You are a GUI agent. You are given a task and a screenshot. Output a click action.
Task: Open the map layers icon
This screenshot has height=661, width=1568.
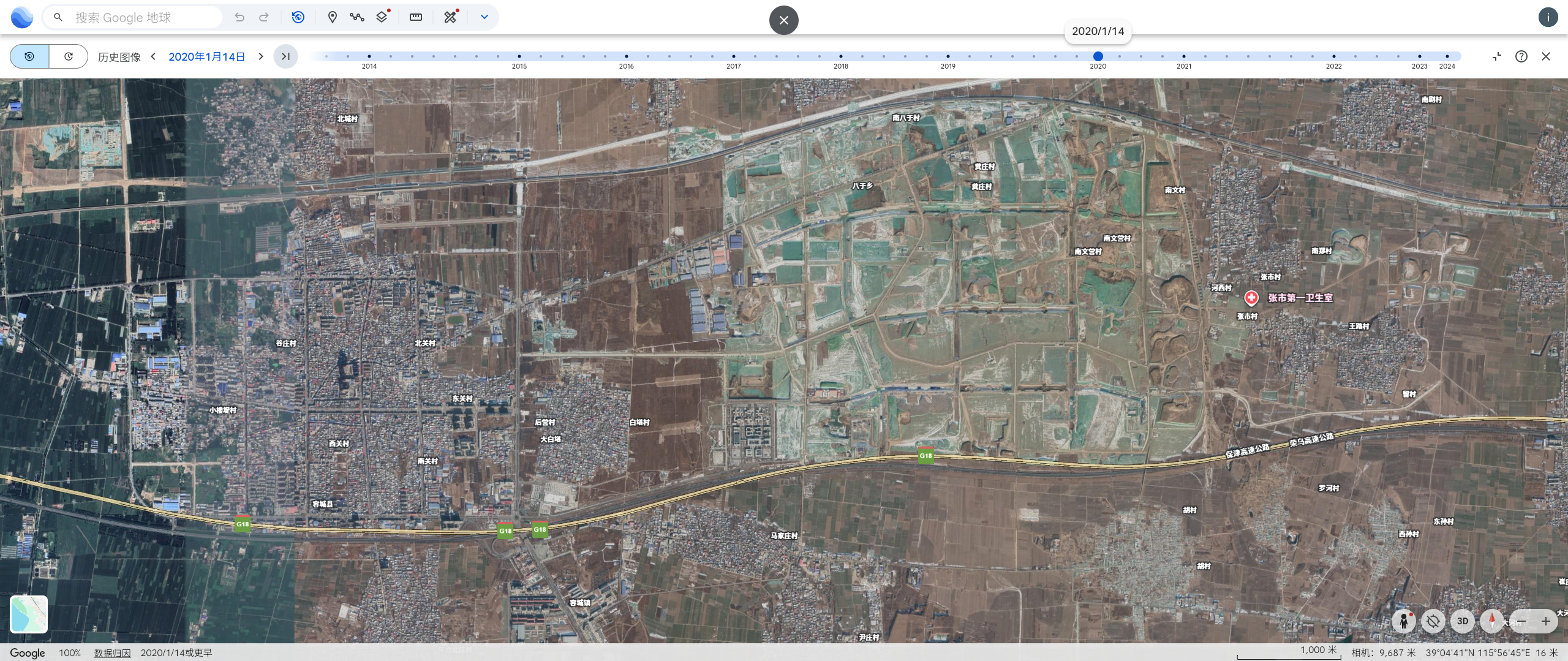[382, 17]
